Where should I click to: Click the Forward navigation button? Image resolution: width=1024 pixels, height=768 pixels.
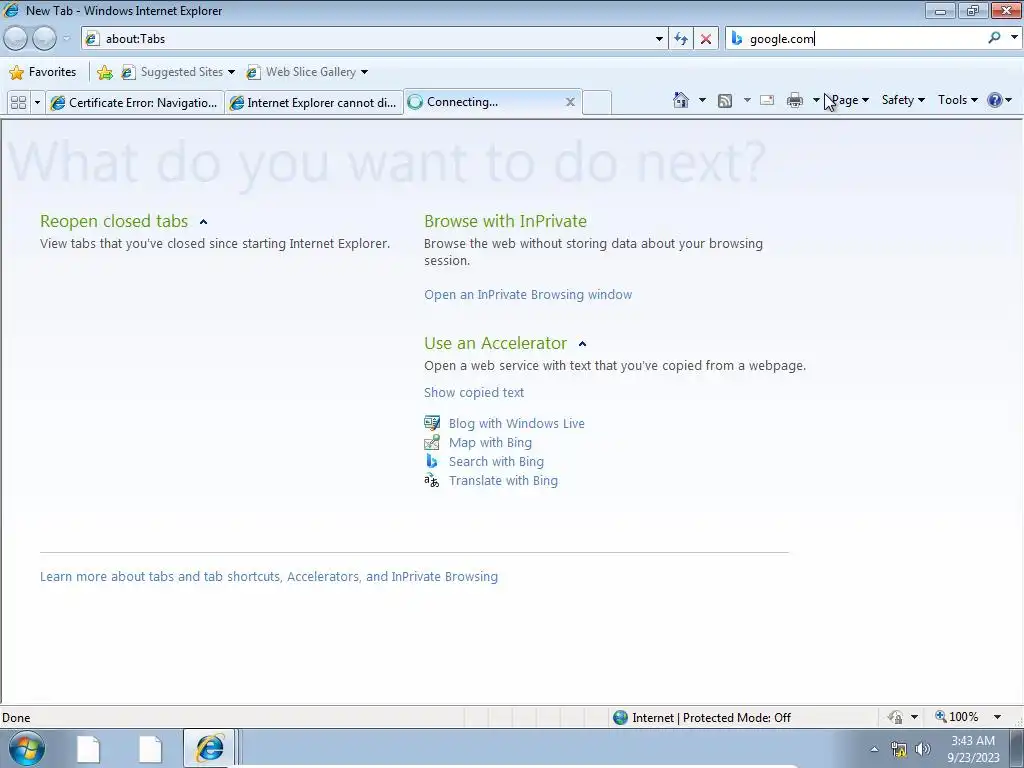tap(44, 39)
